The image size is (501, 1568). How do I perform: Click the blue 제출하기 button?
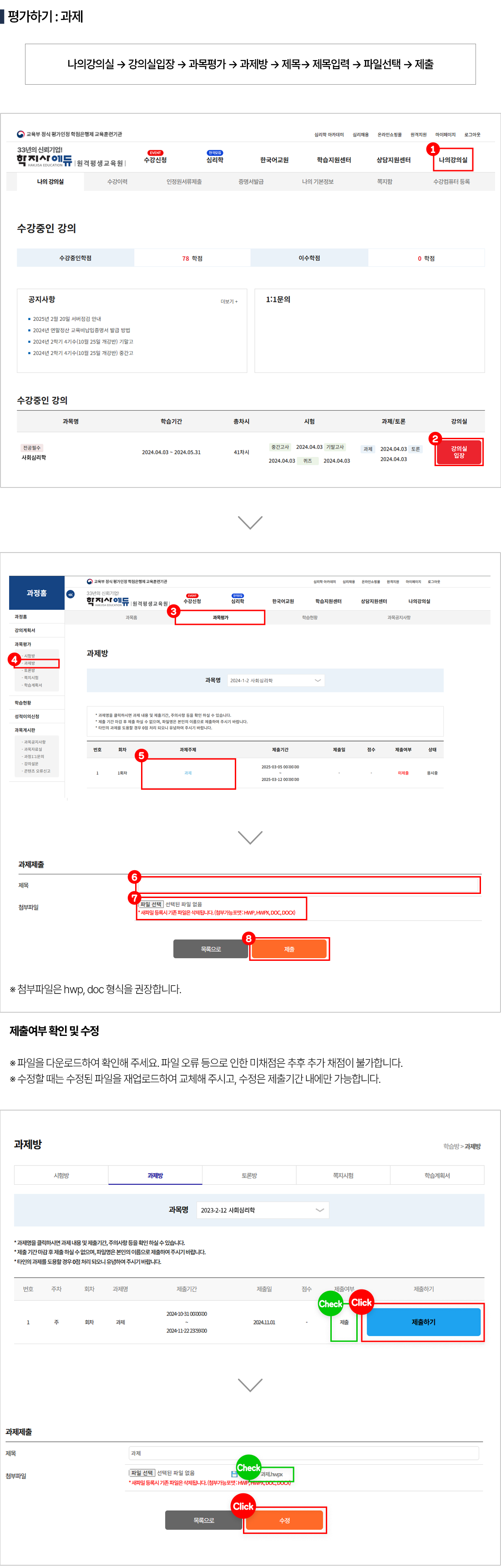pyautogui.click(x=423, y=1322)
